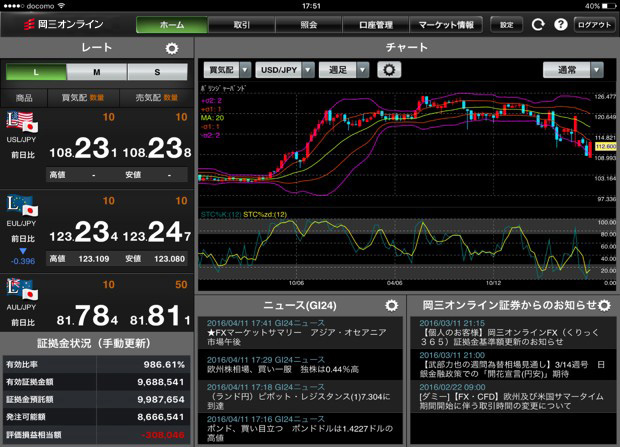Open notice 武部力也の週間為替相場見通し

click(x=512, y=365)
